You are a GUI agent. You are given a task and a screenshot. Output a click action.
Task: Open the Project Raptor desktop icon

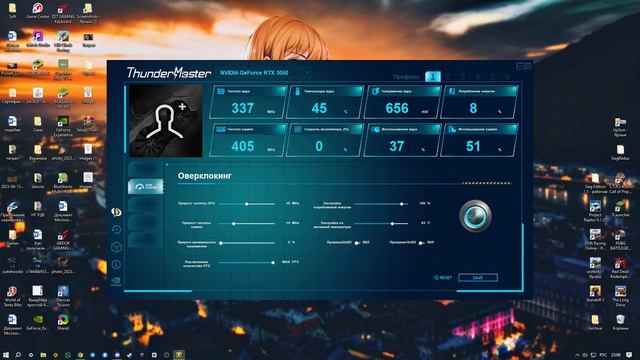coord(595,211)
